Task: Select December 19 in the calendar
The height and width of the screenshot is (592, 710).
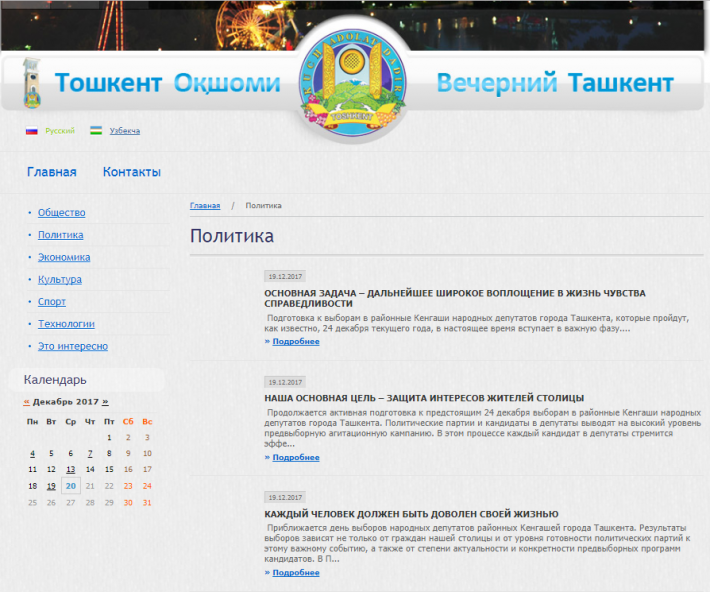Action: coord(51,485)
